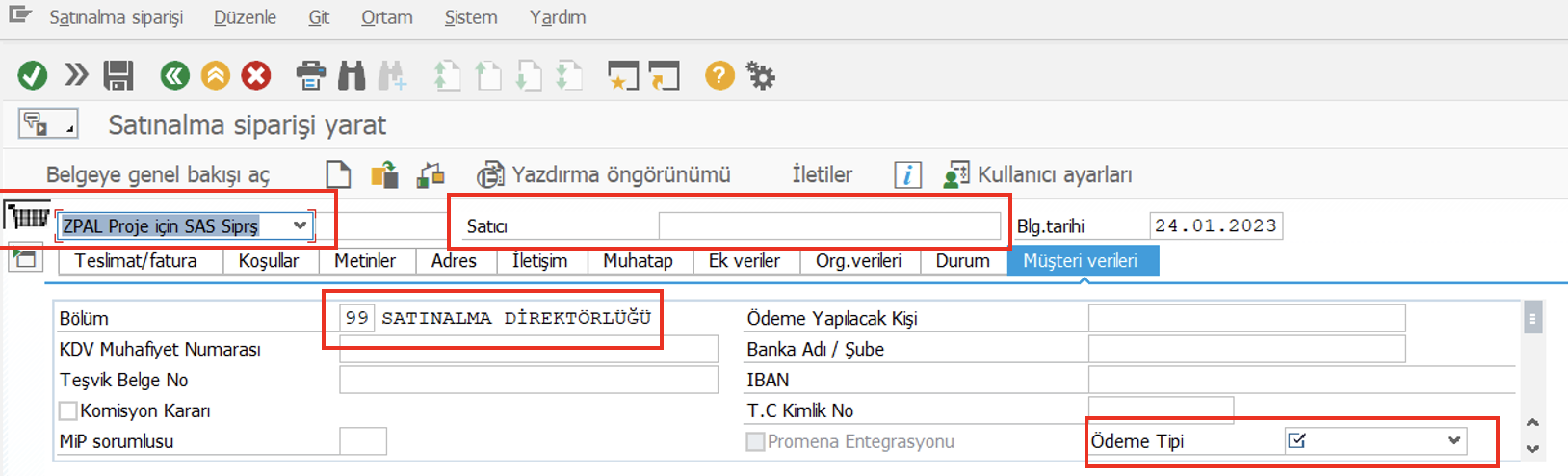Image resolution: width=1568 pixels, height=476 pixels.
Task: Click the Create new document icon
Action: point(339,174)
